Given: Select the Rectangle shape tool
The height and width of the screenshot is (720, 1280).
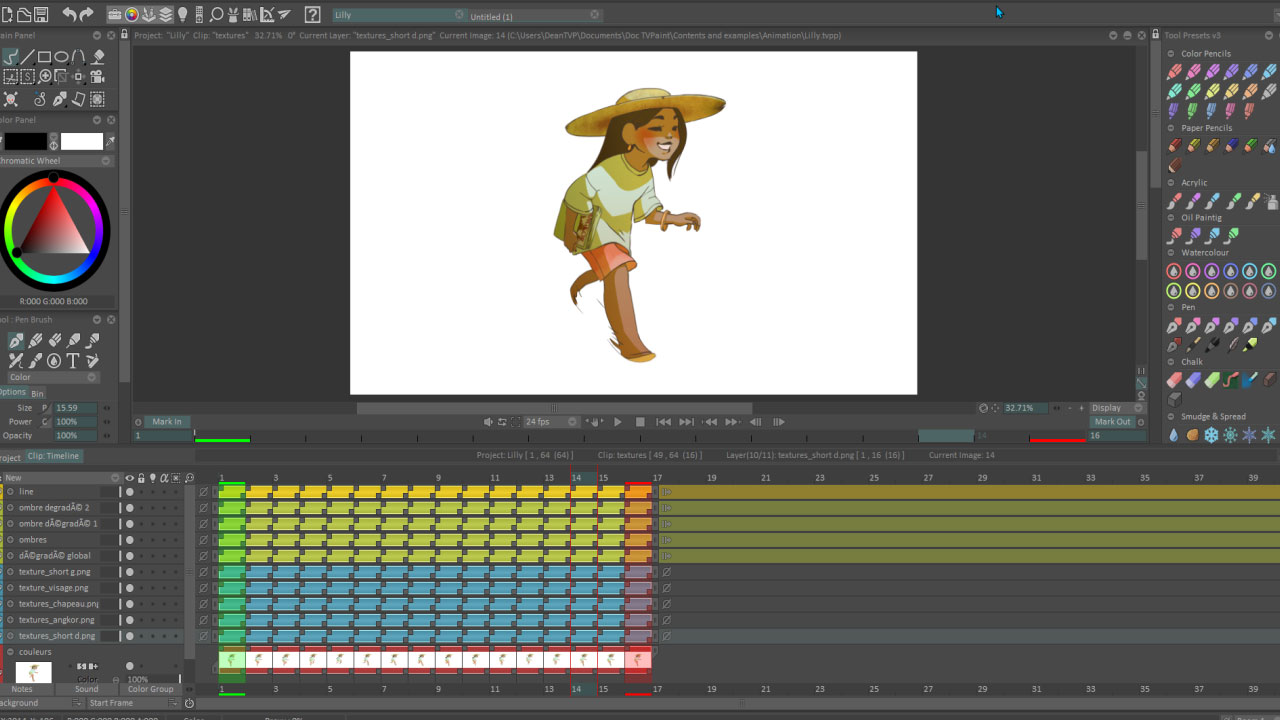Looking at the screenshot, I should [x=44, y=57].
